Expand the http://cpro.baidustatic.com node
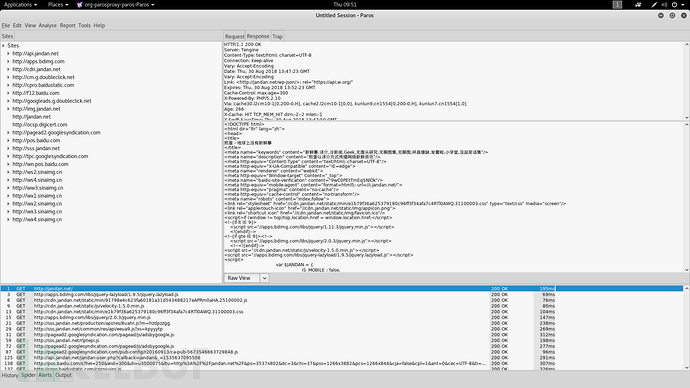The height and width of the screenshot is (388, 690). (8, 85)
